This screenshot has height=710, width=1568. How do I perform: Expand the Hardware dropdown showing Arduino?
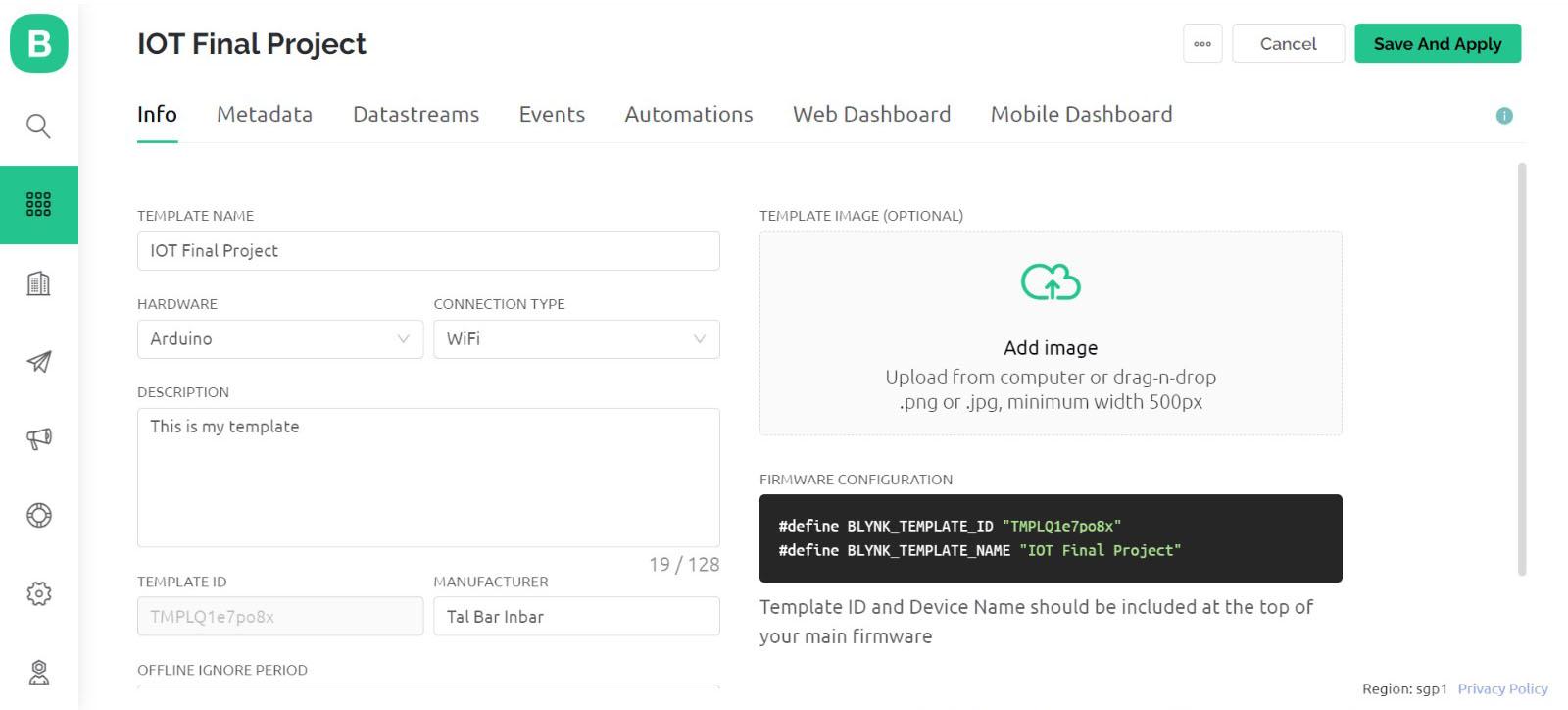[280, 339]
